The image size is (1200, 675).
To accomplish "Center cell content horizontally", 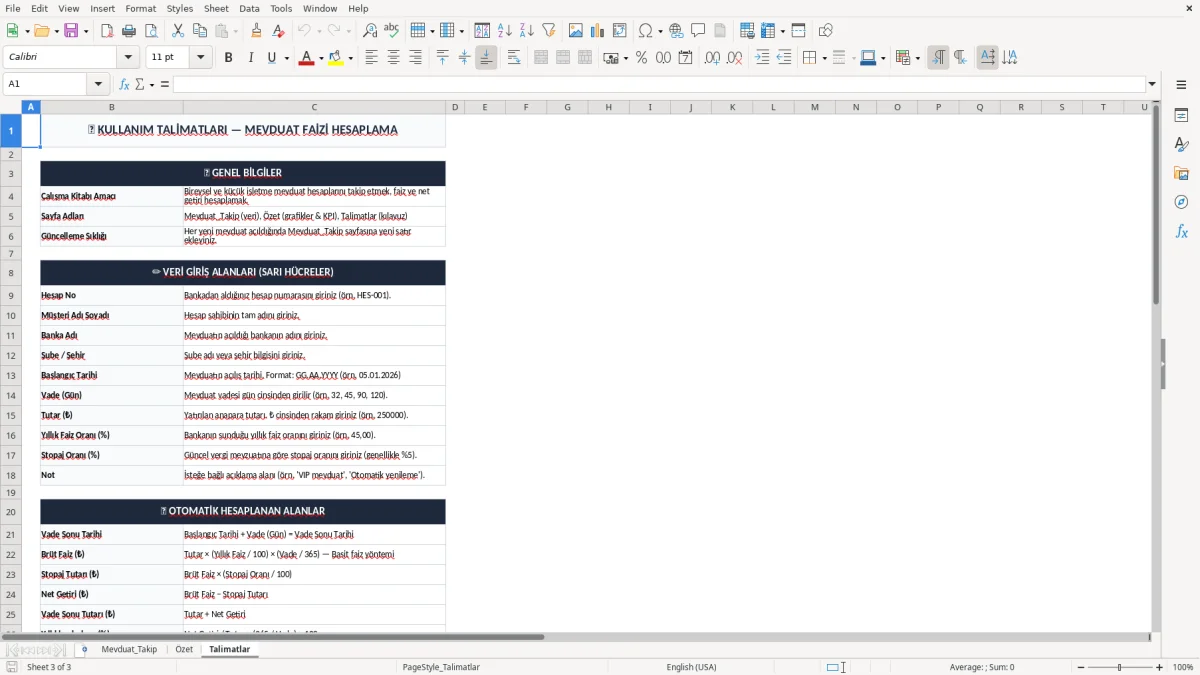I will (x=394, y=58).
